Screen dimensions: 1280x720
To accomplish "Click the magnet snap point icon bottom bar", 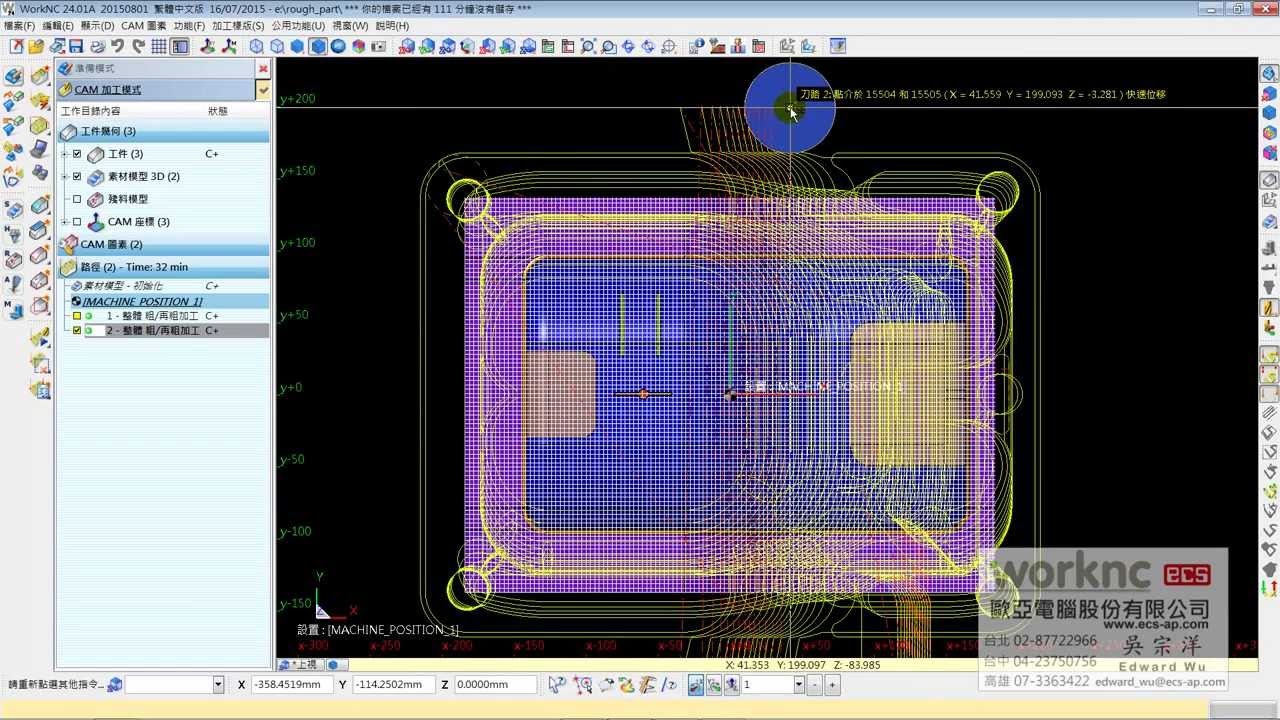I will click(x=581, y=684).
